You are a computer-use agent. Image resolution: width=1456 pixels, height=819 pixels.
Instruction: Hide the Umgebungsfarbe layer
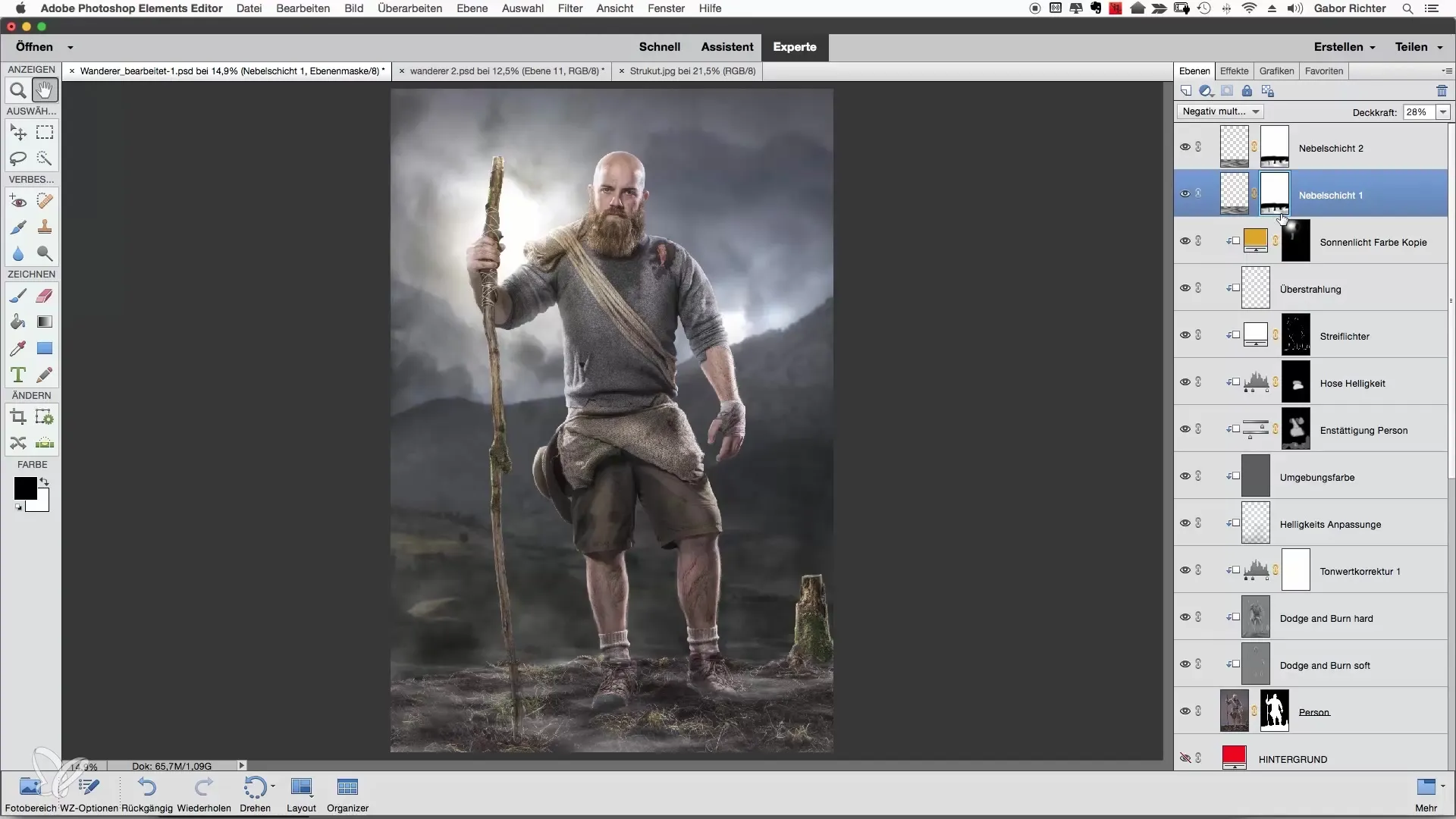click(1185, 476)
